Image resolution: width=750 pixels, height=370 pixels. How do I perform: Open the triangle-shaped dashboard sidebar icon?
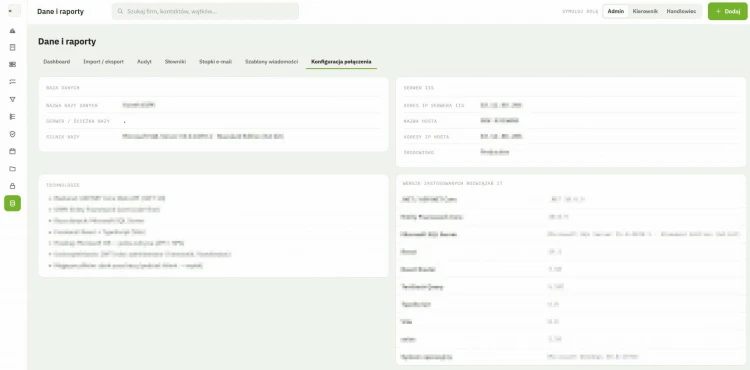point(12,31)
